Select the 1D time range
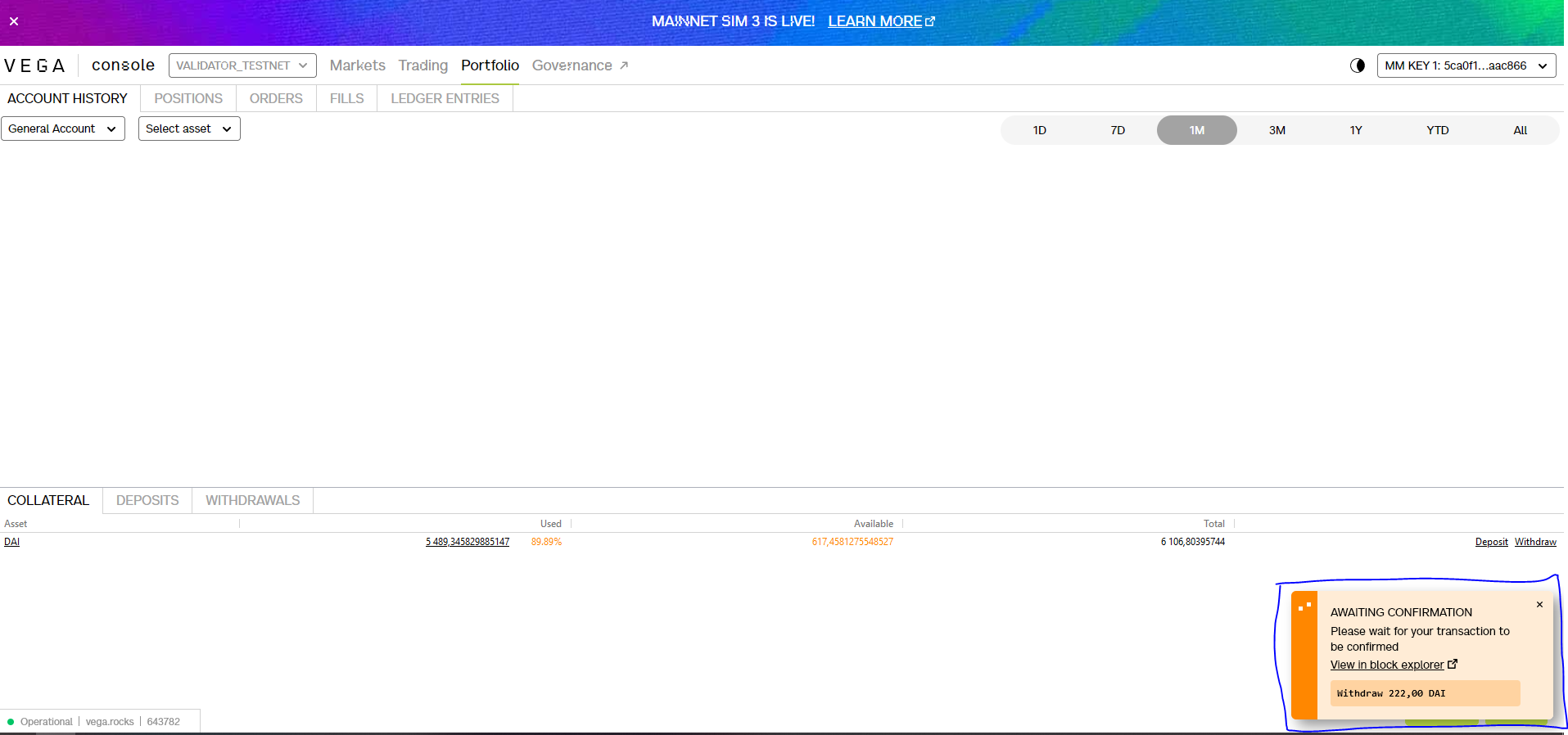Viewport: 1568px width, 735px height. (x=1039, y=130)
